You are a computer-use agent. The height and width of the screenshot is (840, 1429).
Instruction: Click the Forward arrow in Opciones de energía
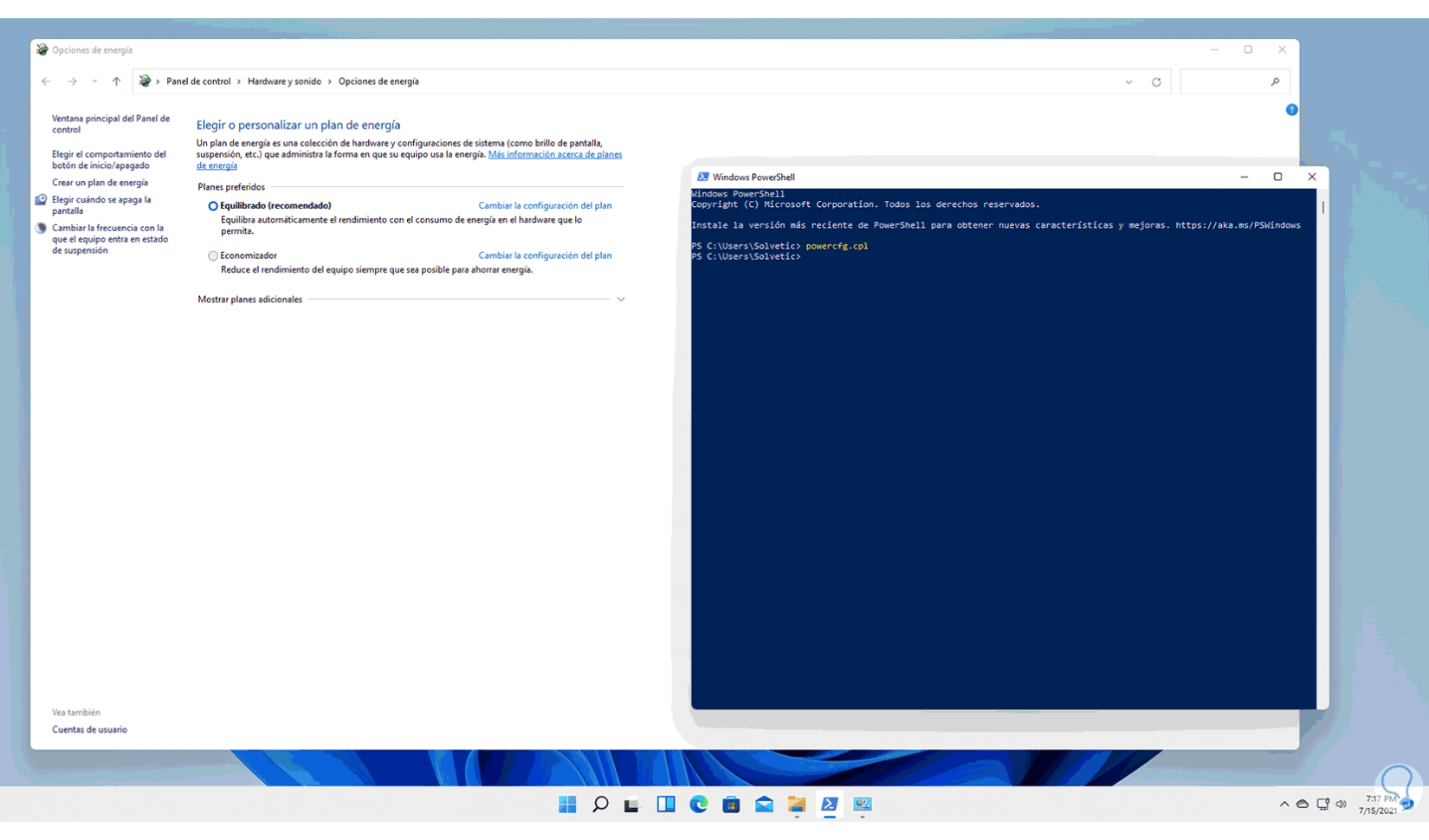[72, 81]
